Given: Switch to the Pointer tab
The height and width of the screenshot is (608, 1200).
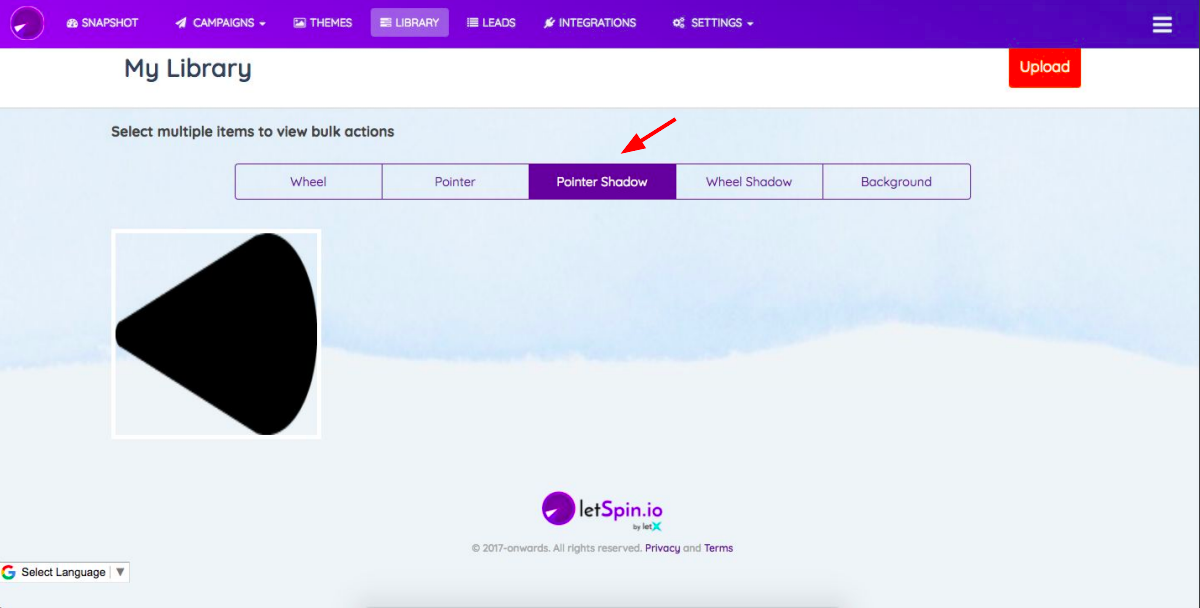Looking at the screenshot, I should point(455,182).
